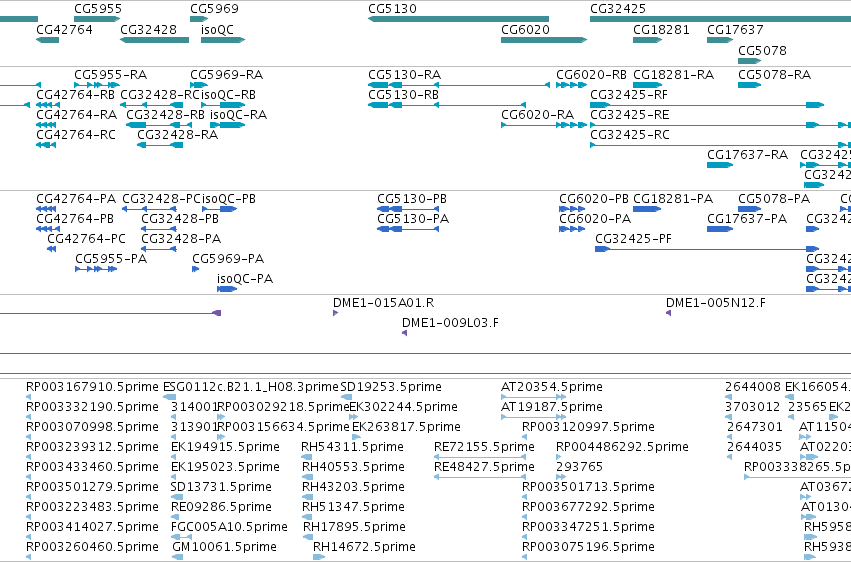The height and width of the screenshot is (562, 851).
Task: Select the EK263817.5prime EST label
Action: click(x=406, y=427)
